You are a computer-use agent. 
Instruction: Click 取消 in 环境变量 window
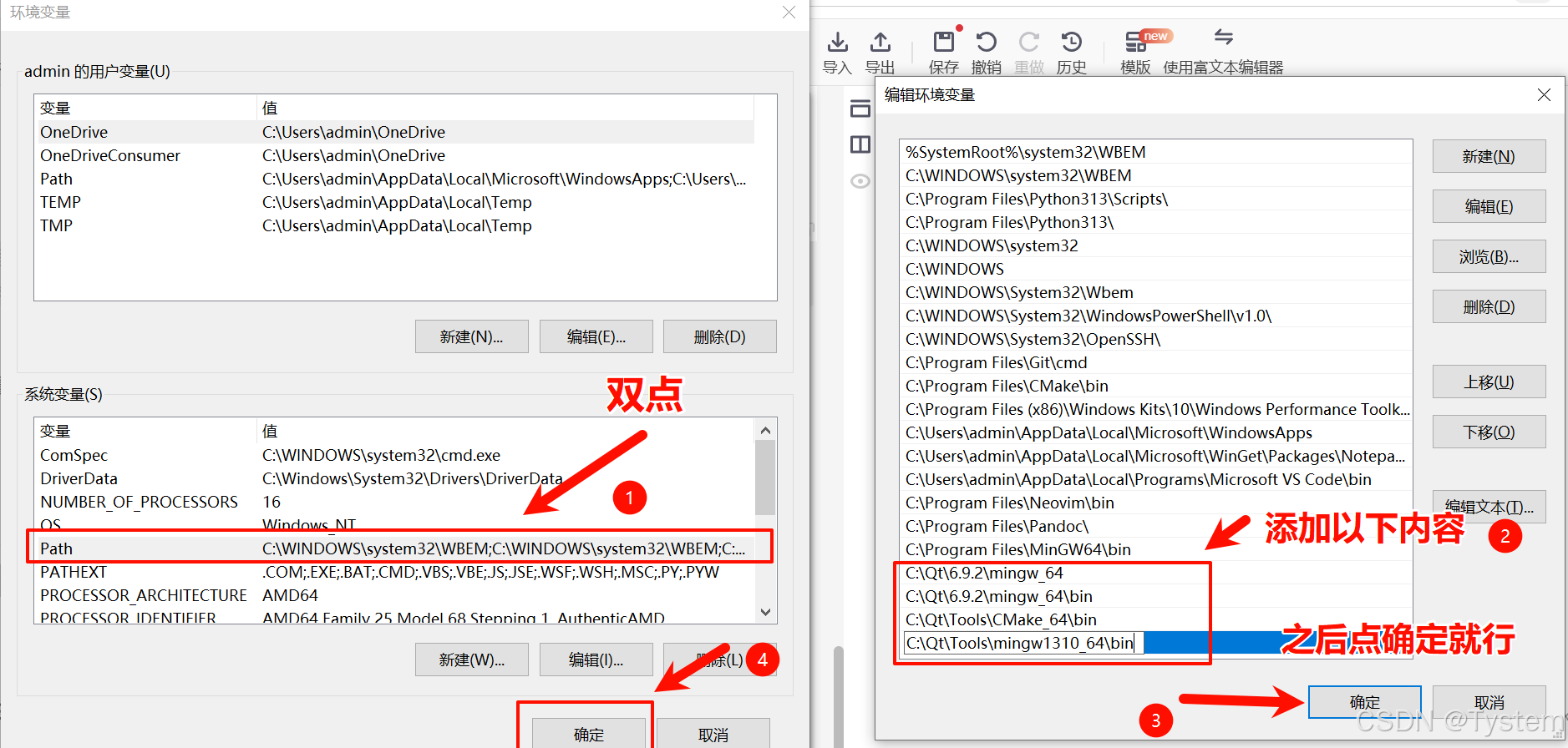[713, 734]
